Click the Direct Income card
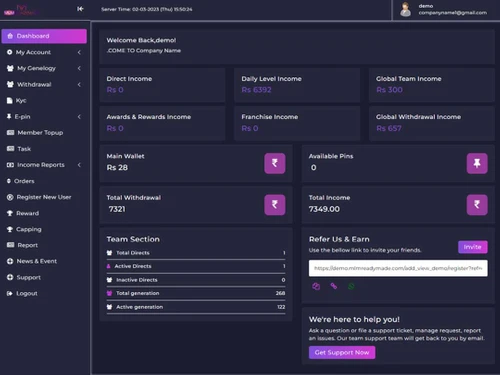500x375 pixels. [162, 85]
